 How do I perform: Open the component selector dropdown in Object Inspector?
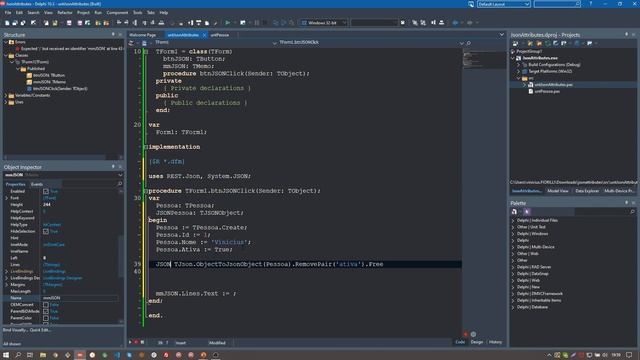(x=120, y=175)
